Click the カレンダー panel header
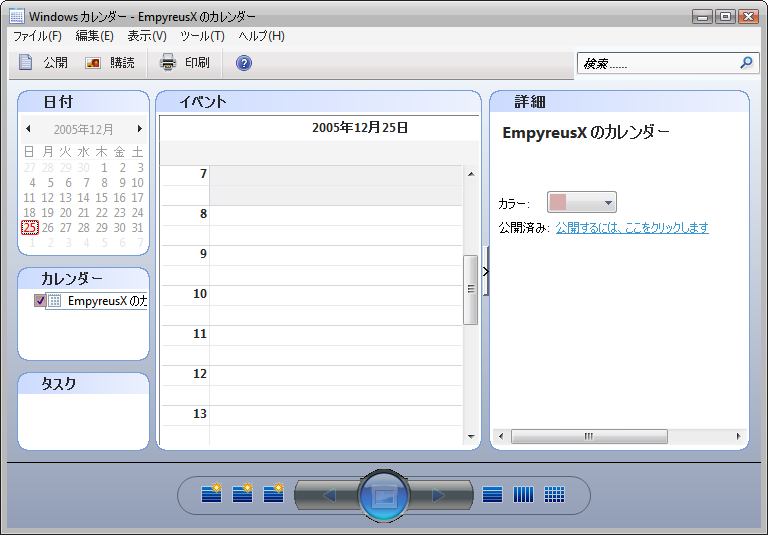The height and width of the screenshot is (535, 768). click(83, 279)
